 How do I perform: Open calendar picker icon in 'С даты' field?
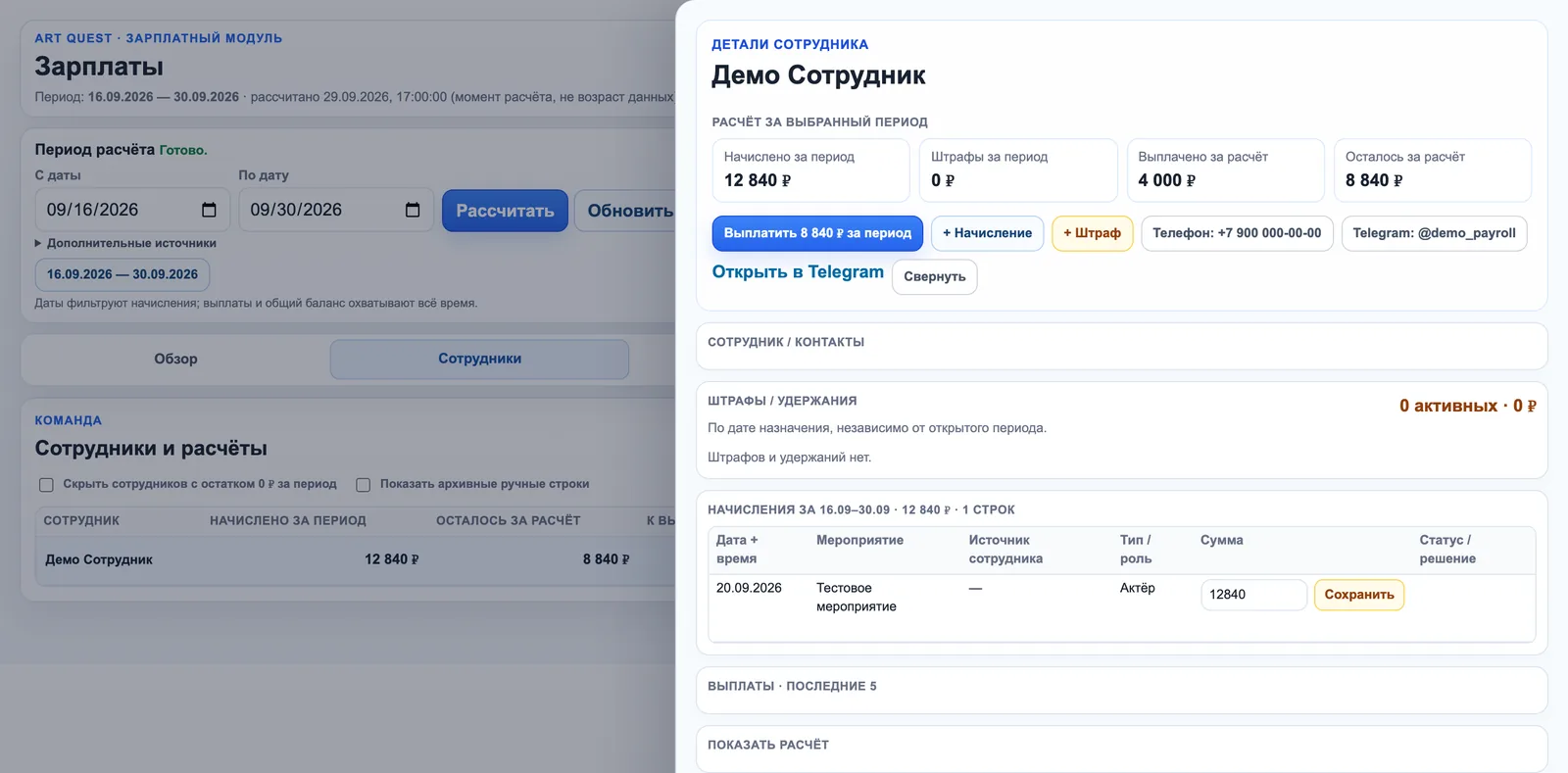click(x=209, y=210)
